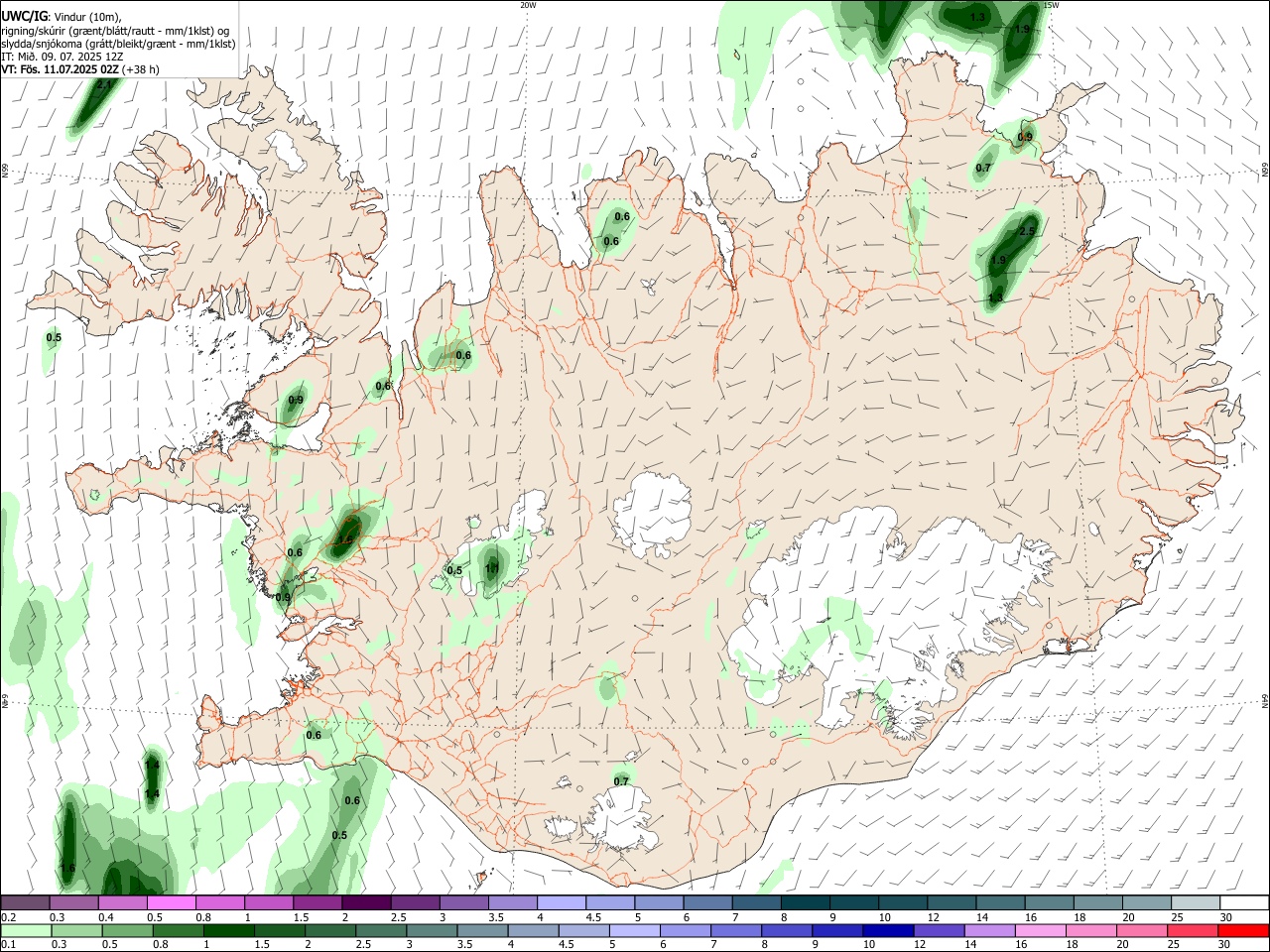
Task: Click the 2.1 precipitation value near the title box
Action: click(x=103, y=84)
